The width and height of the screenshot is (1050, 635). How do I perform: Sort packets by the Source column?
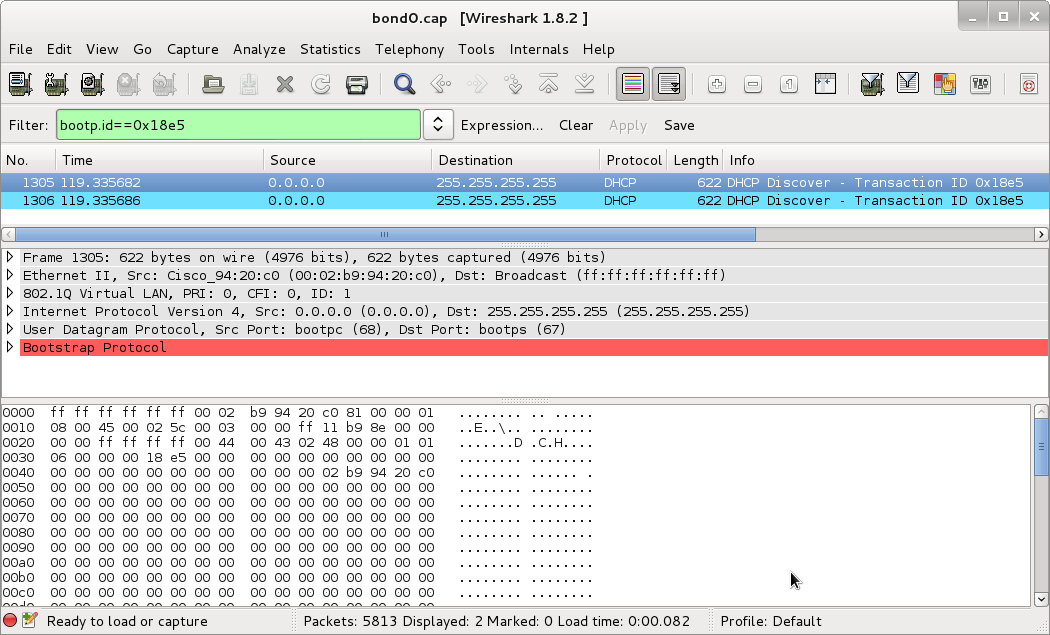tap(348, 160)
